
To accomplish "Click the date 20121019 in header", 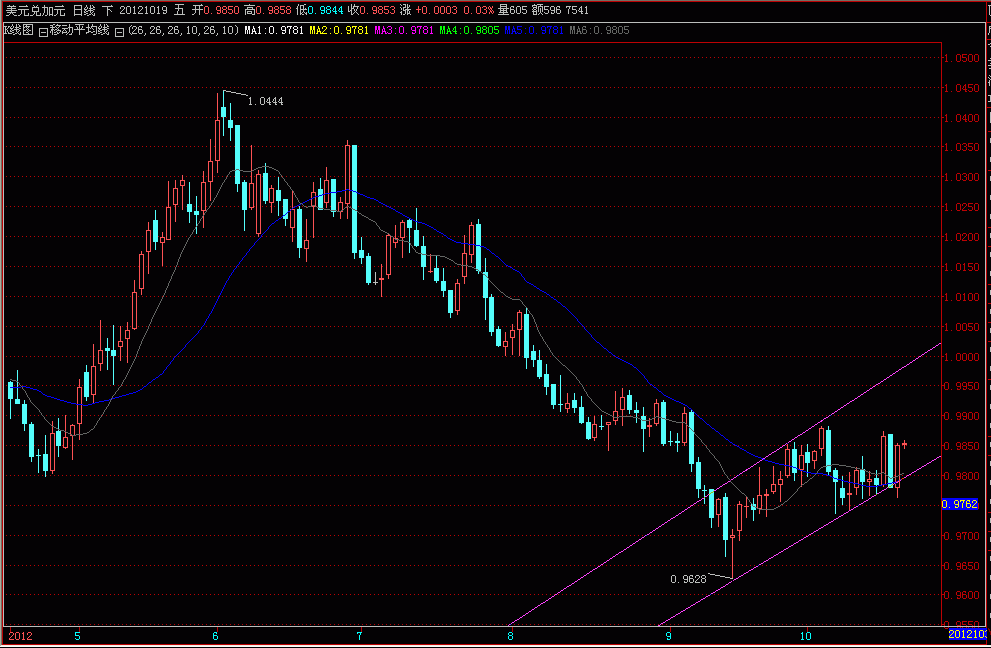I will click(144, 10).
